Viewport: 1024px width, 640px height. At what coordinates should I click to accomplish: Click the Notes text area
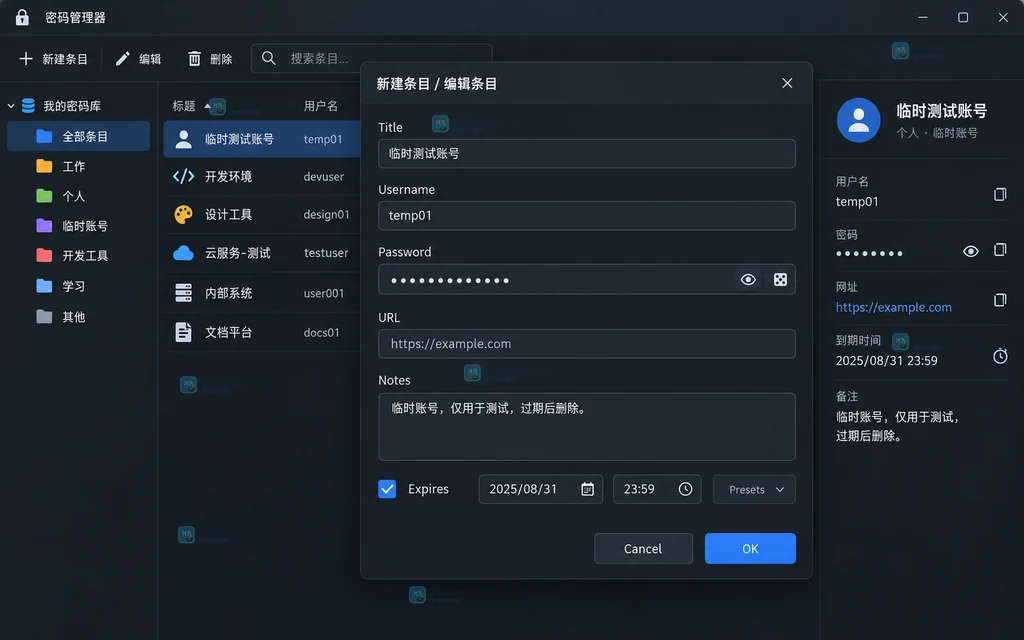coord(586,426)
